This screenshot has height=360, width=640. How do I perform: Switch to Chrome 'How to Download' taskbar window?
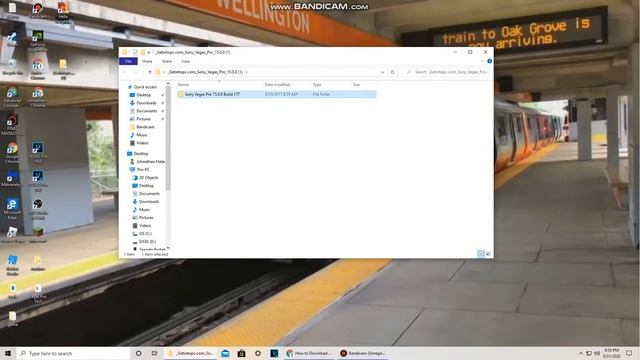pyautogui.click(x=309, y=353)
